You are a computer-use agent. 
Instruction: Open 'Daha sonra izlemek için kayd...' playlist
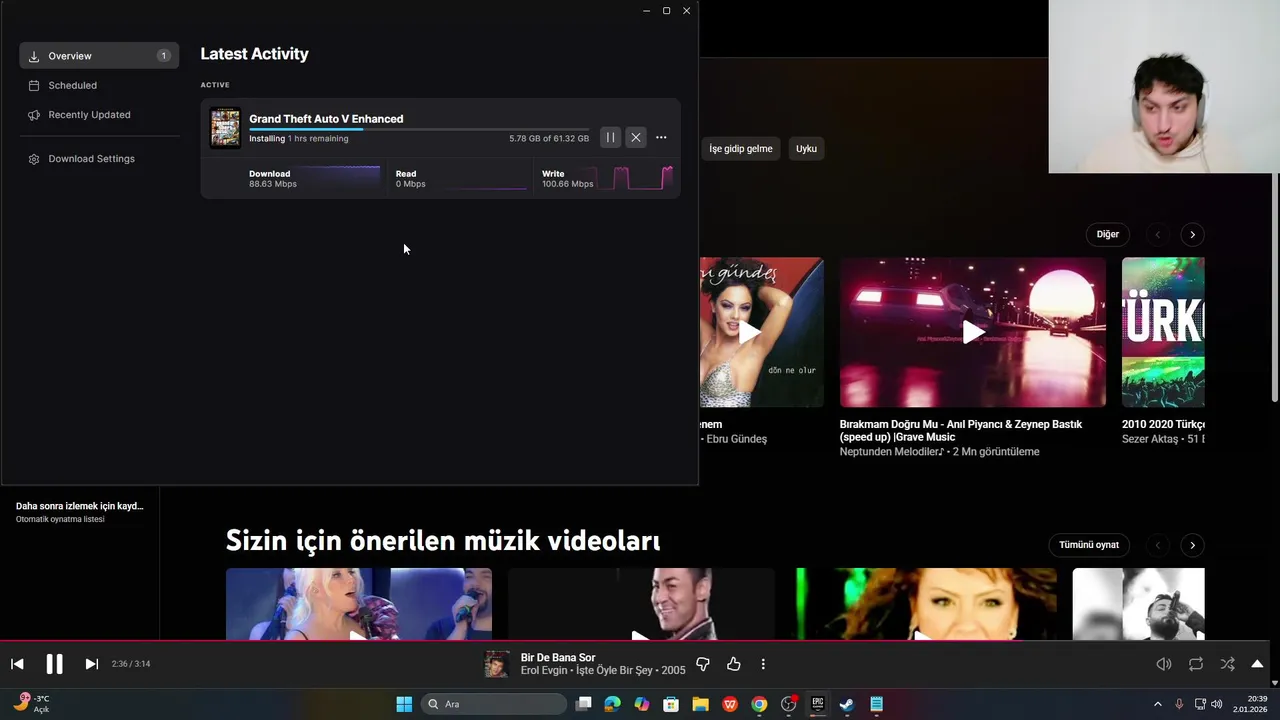[80, 512]
